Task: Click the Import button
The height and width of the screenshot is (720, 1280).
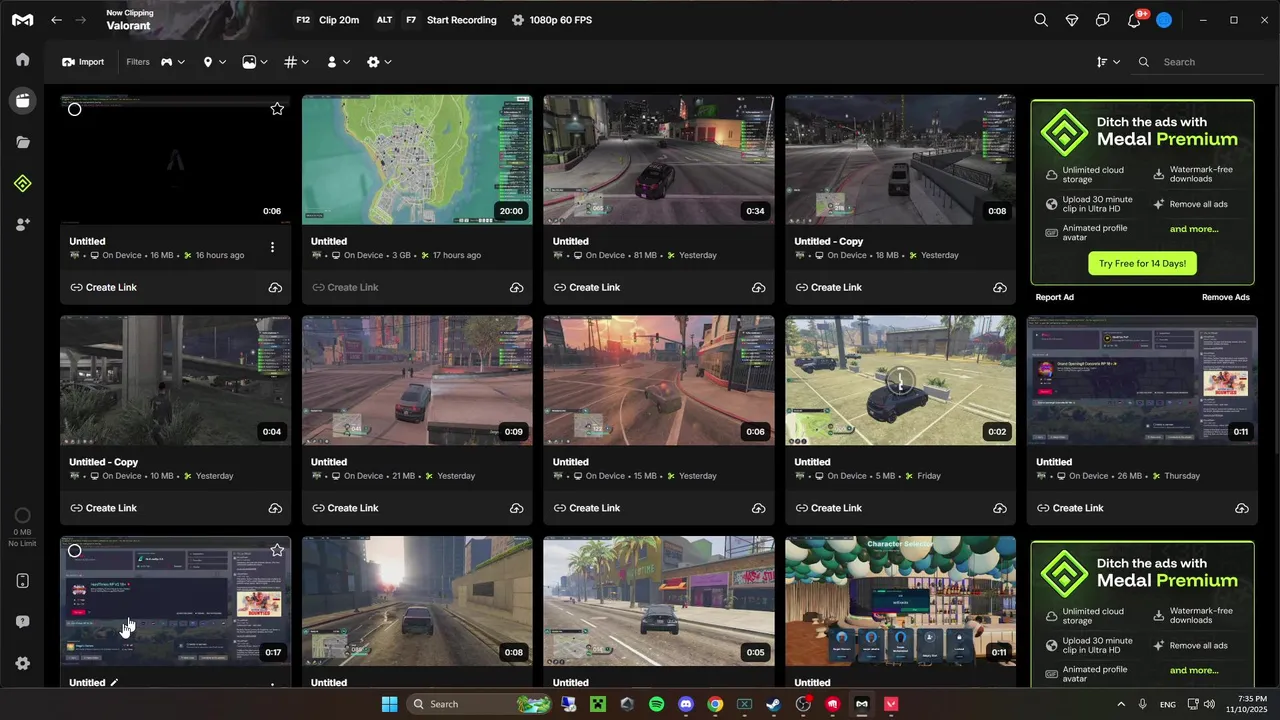Action: coord(83,62)
